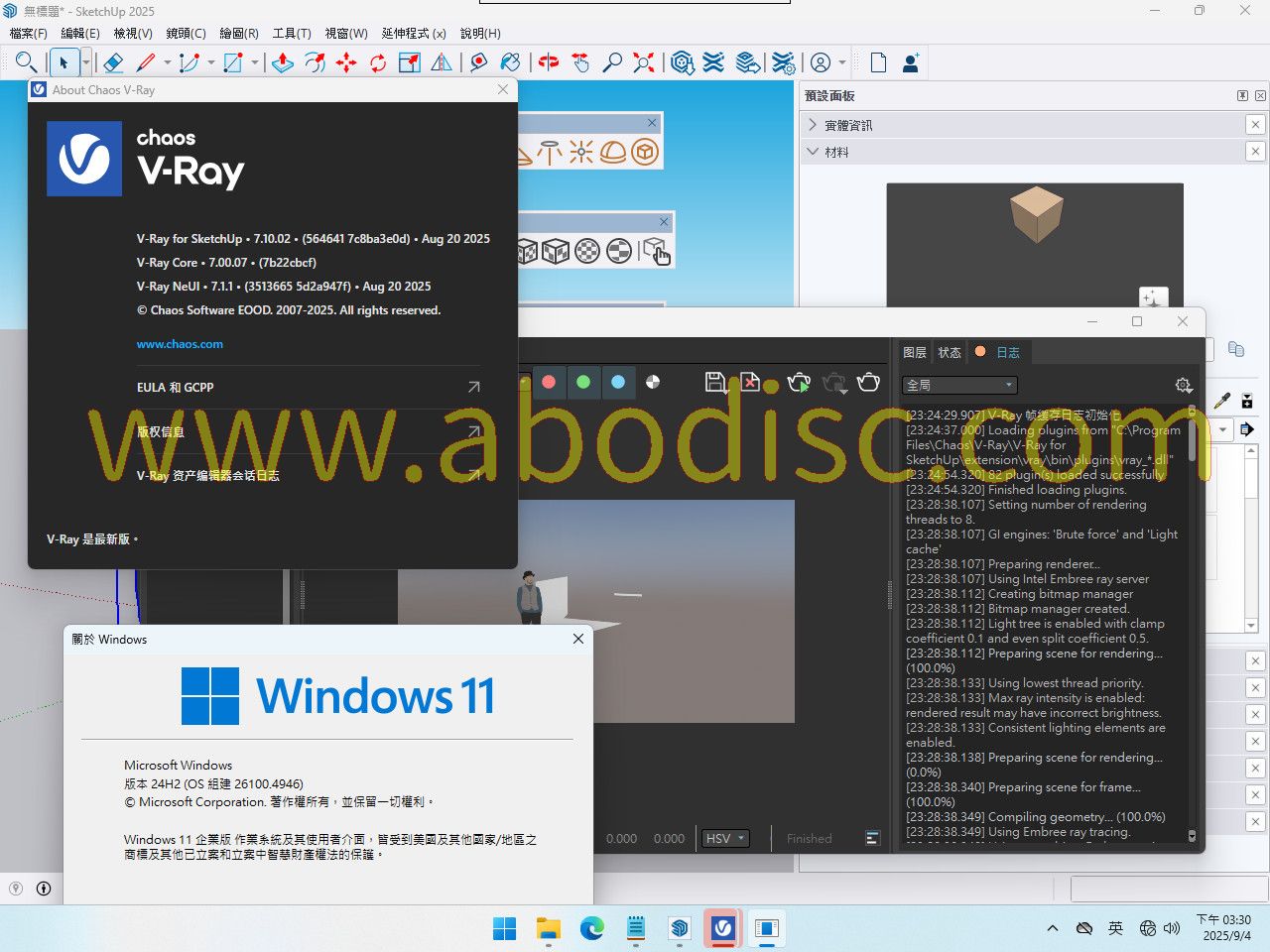Open Microsoft Edge from the taskbar
Viewport: 1270px width, 952px height.
[x=592, y=928]
